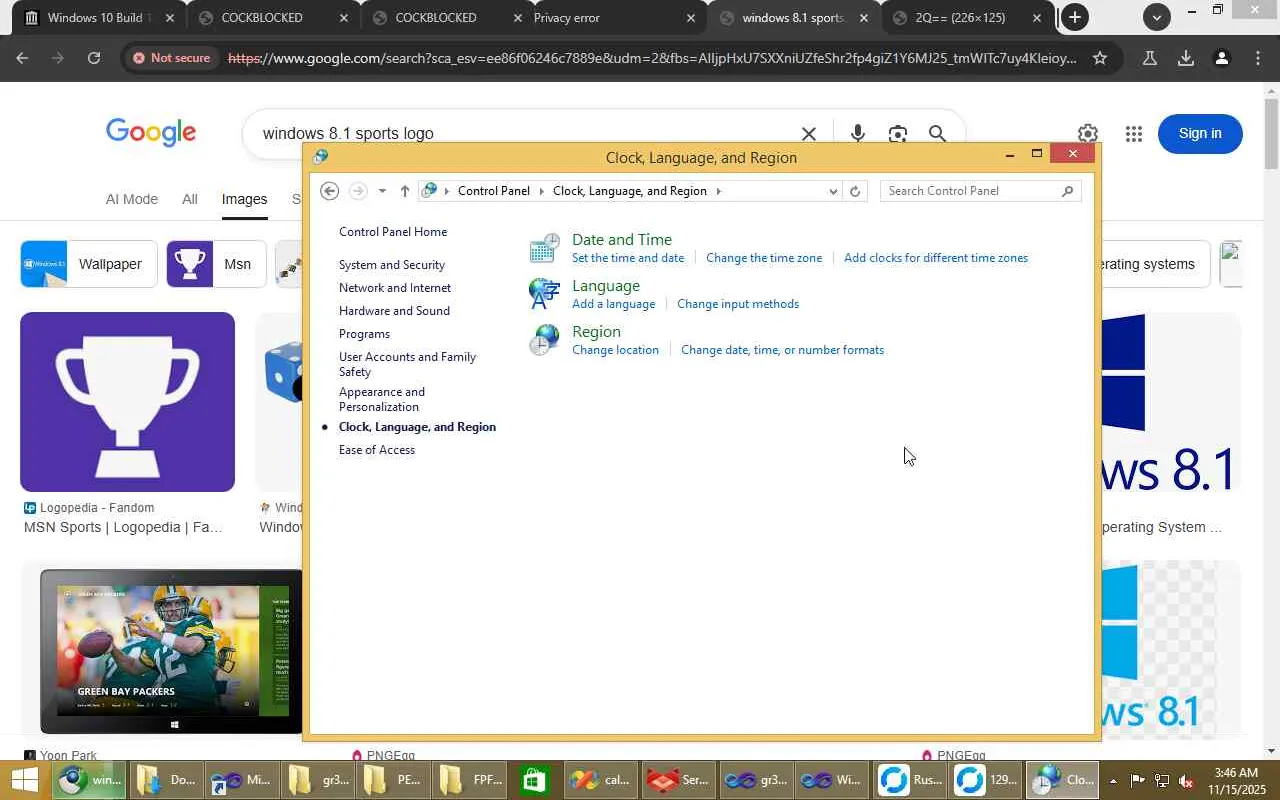This screenshot has width=1280, height=800.
Task: Open Chrome profile menu
Action: click(1221, 58)
